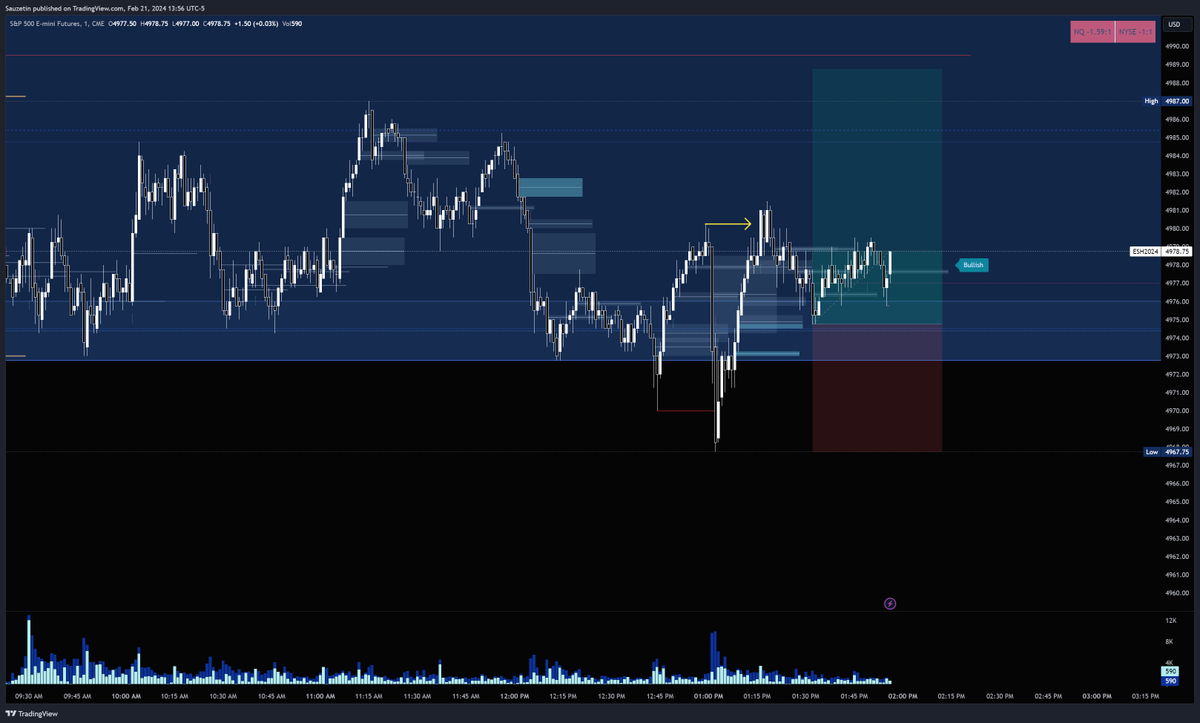The height and width of the screenshot is (723, 1200).
Task: Click the 4960.00 price axis label
Action: click(1177, 593)
